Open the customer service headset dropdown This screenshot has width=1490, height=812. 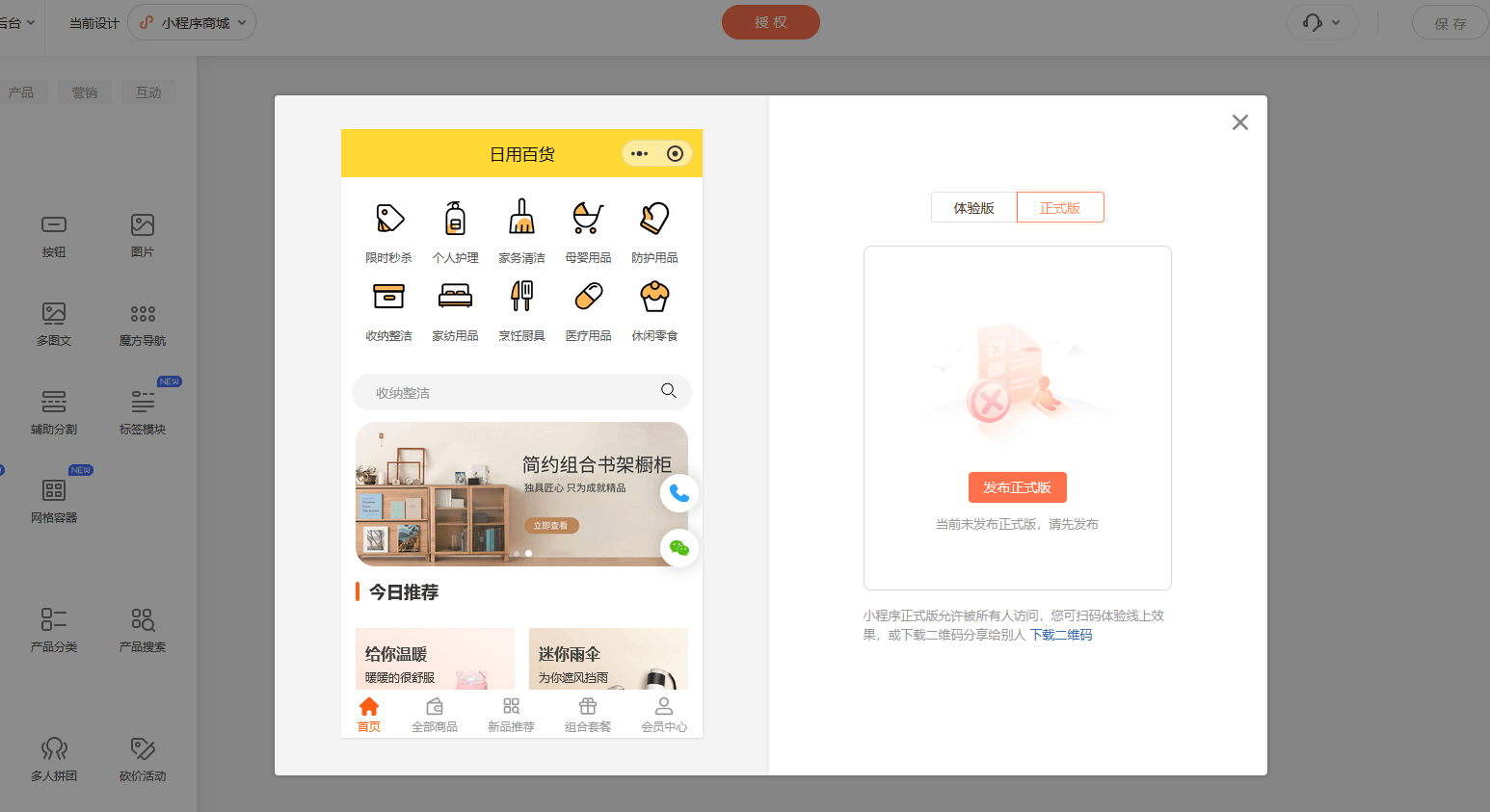(x=1321, y=22)
